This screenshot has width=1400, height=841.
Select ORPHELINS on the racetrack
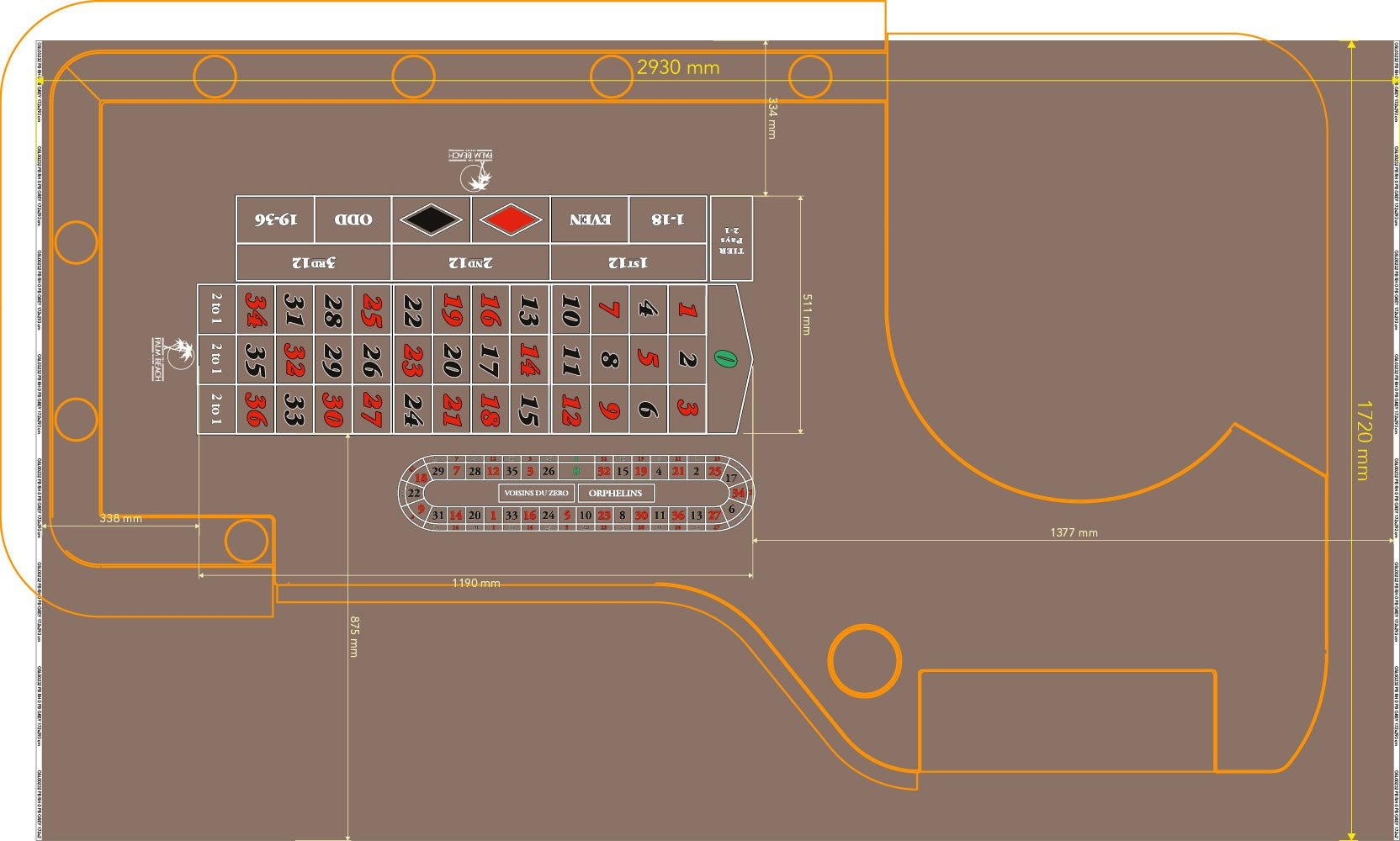615,493
